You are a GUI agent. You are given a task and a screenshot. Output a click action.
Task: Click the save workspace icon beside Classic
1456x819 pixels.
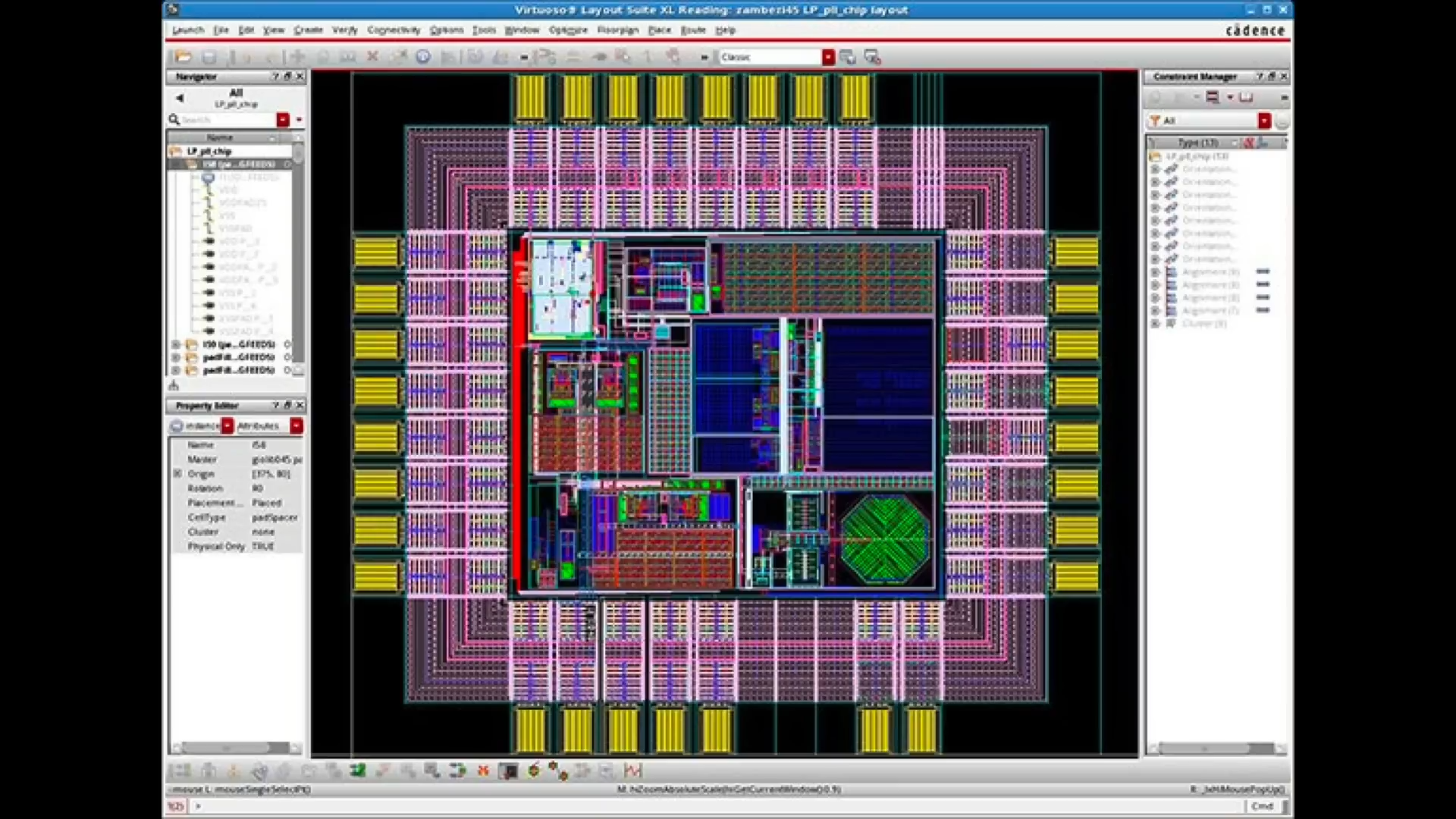(x=848, y=58)
